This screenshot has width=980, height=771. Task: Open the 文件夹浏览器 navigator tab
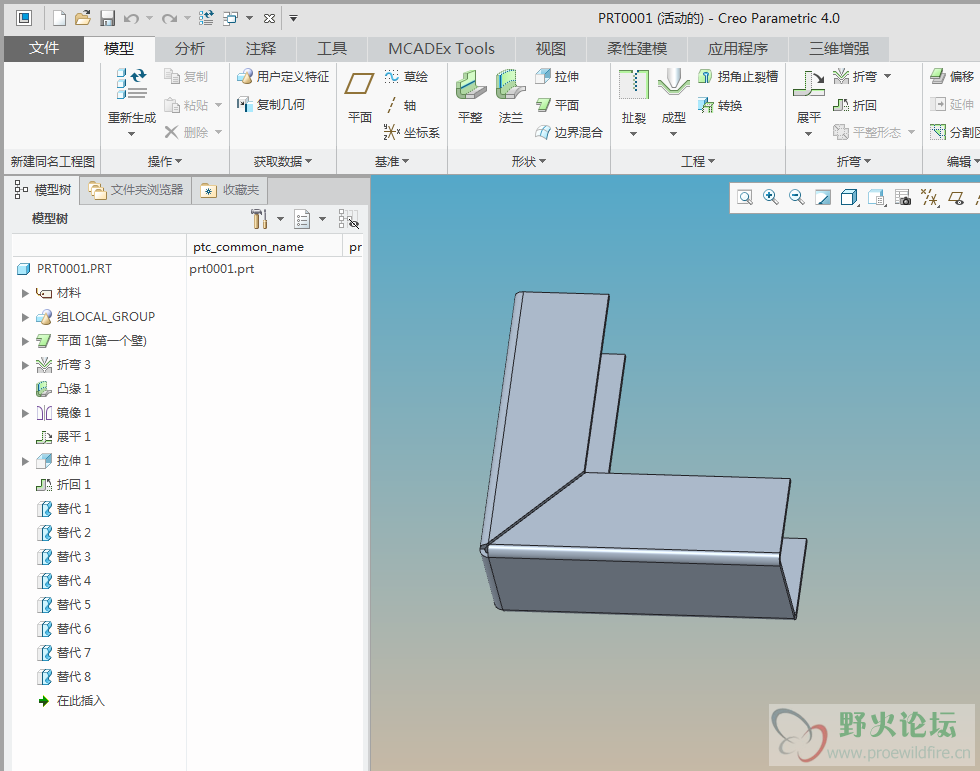136,190
